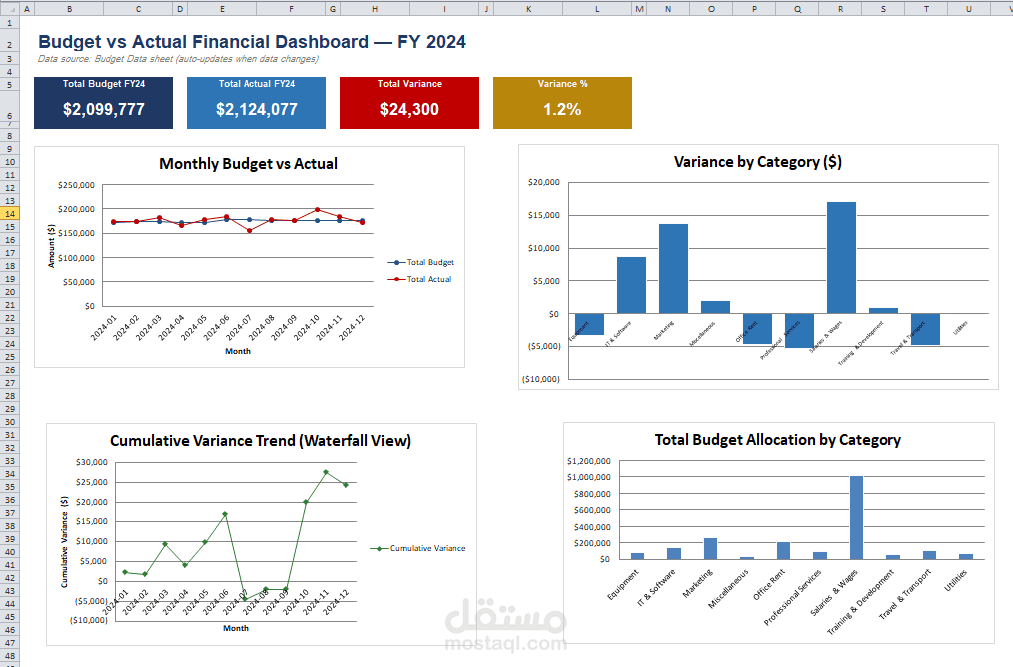Image resolution: width=1013 pixels, height=667 pixels.
Task: Click the gold Variance % card
Action: (x=562, y=103)
